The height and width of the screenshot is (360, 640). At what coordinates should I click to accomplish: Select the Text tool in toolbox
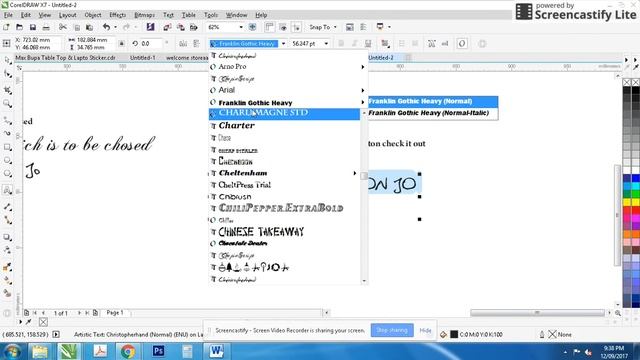coord(7,190)
